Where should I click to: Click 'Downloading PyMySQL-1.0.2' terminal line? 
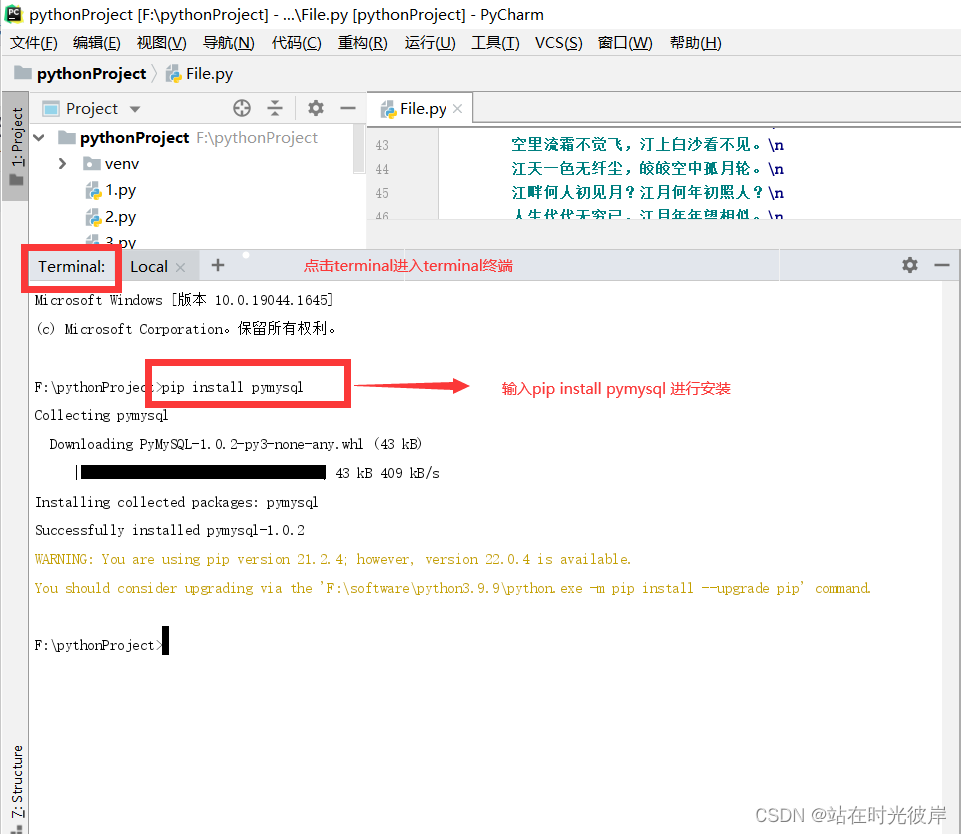(235, 444)
